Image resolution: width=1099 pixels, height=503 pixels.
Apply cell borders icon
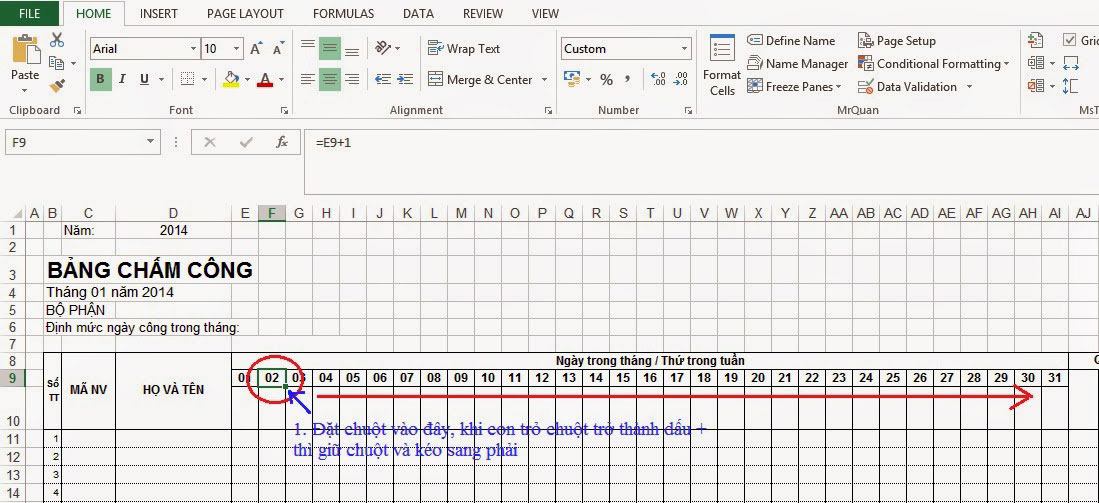(x=187, y=79)
